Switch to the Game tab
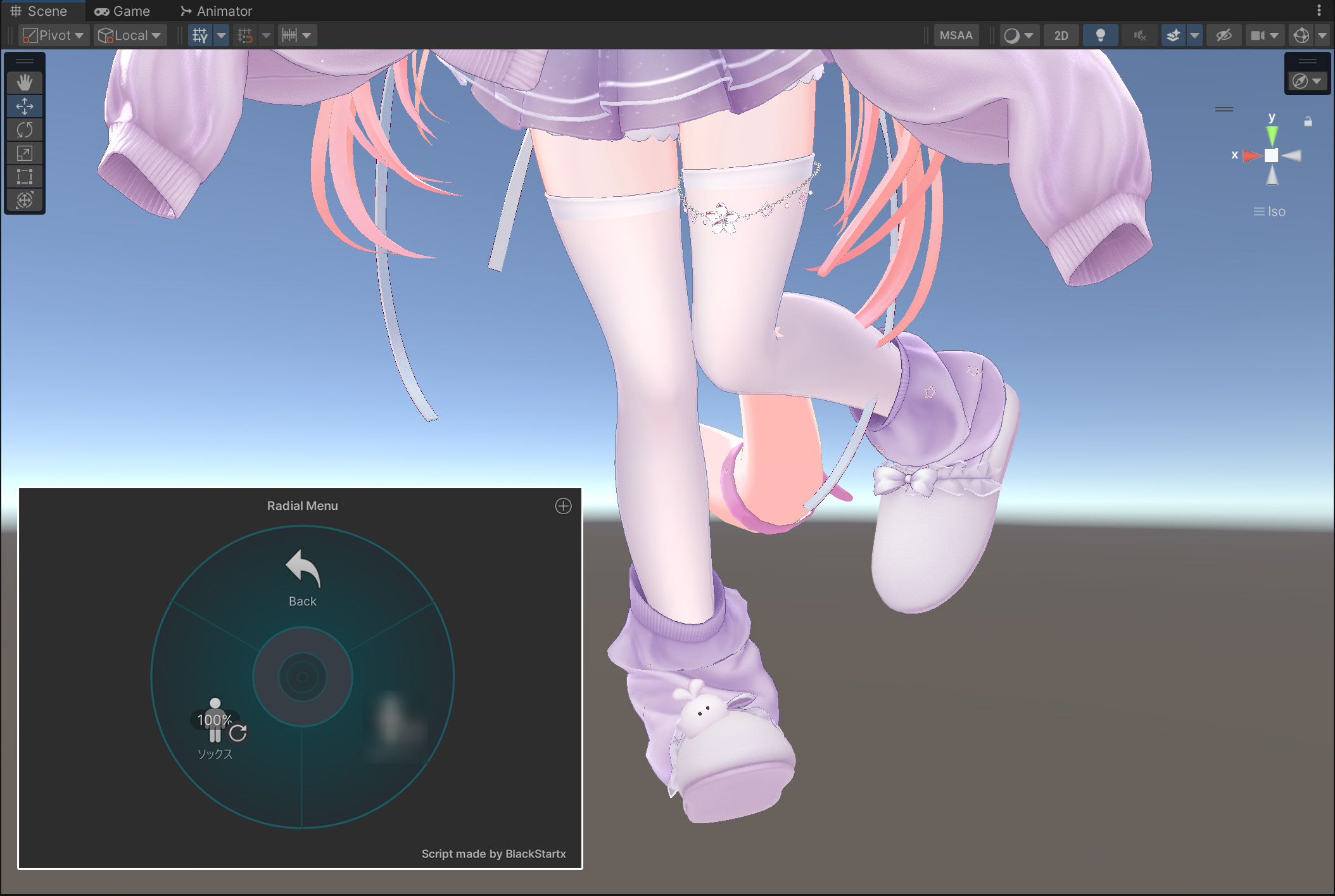Image resolution: width=1335 pixels, height=896 pixels. (x=122, y=11)
